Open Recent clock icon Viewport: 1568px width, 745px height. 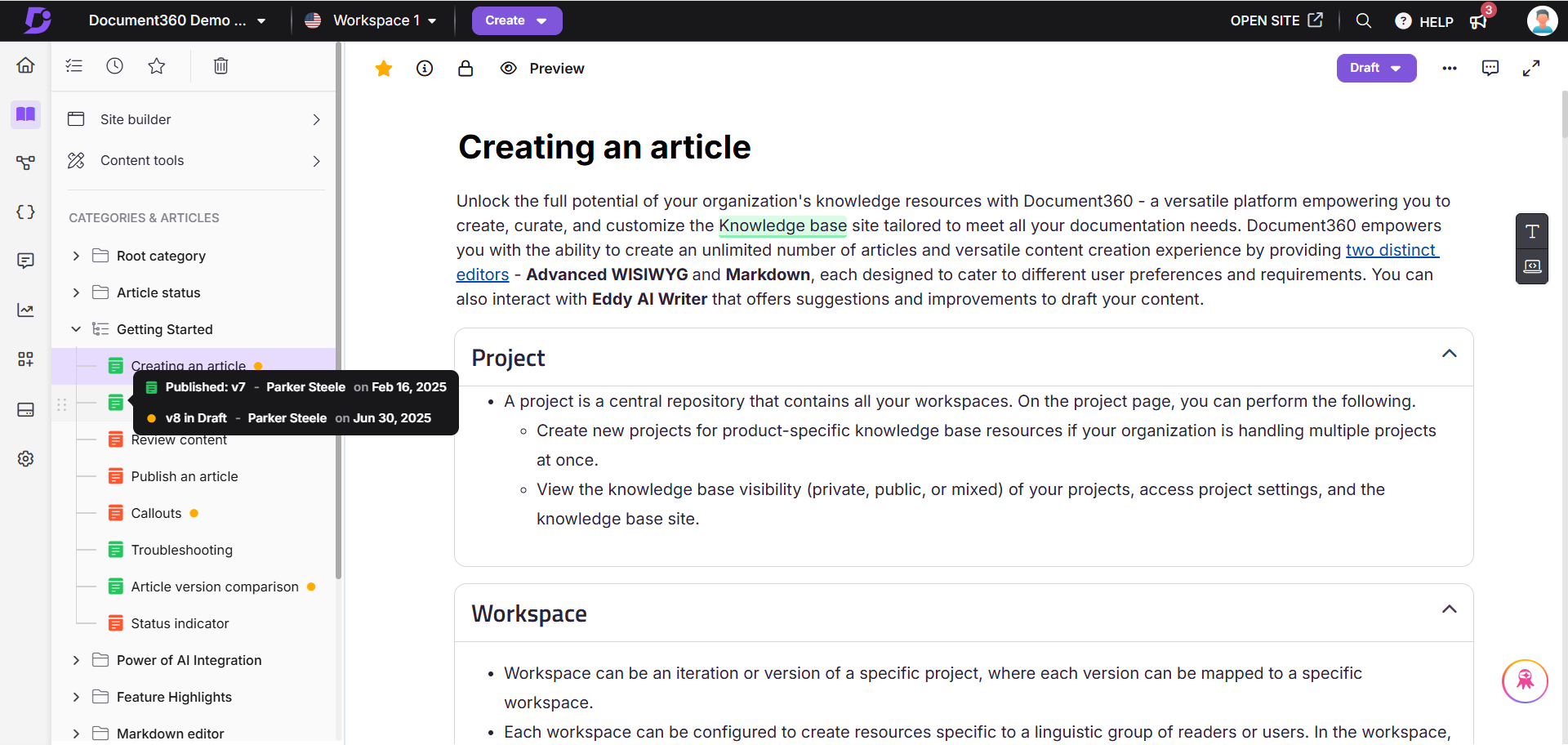pos(115,66)
